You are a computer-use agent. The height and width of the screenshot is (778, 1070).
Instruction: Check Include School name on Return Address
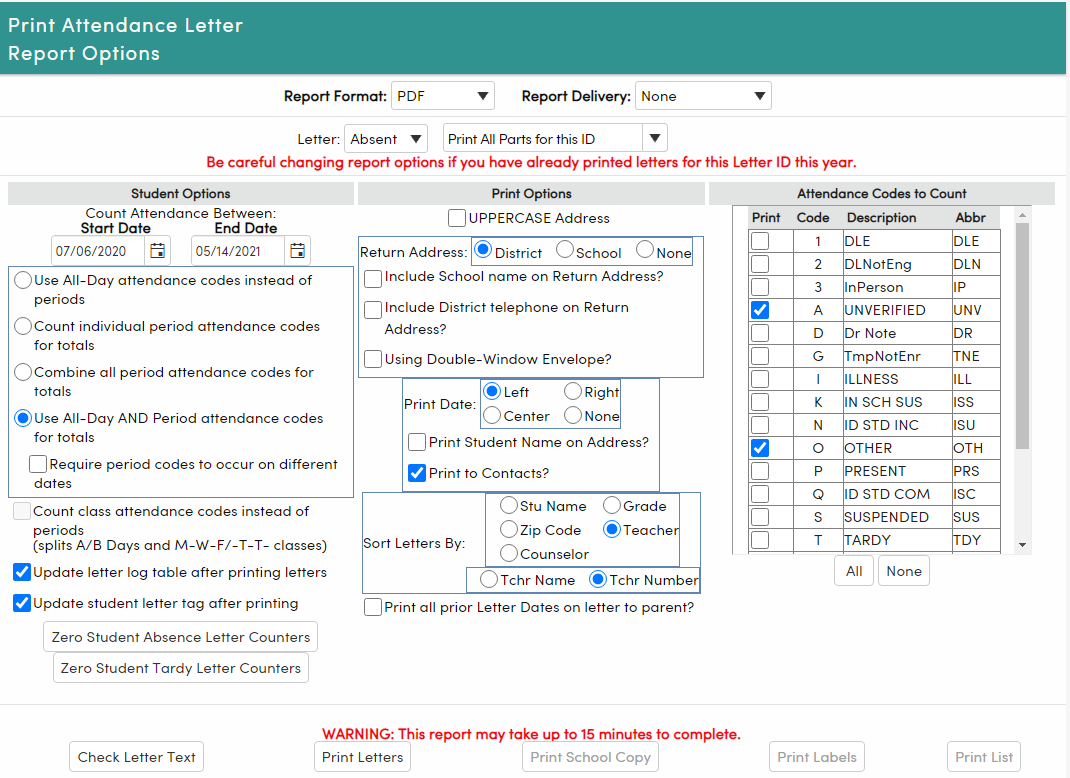(374, 279)
